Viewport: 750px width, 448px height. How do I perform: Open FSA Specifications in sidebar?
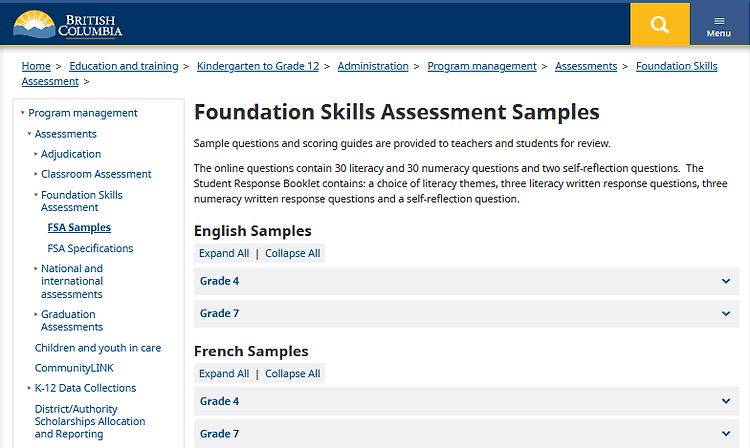(90, 248)
